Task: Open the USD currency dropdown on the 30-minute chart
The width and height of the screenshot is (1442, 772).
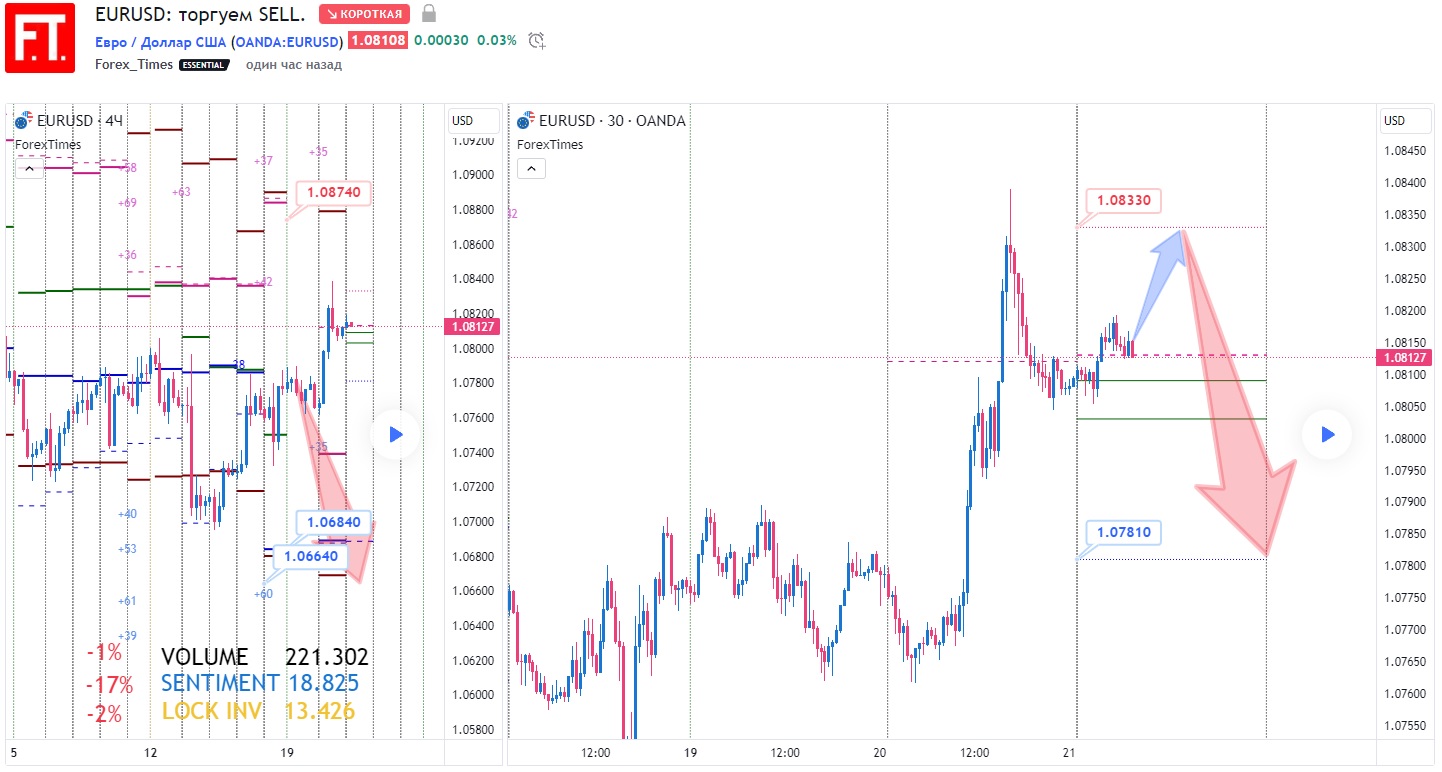Action: (1405, 121)
